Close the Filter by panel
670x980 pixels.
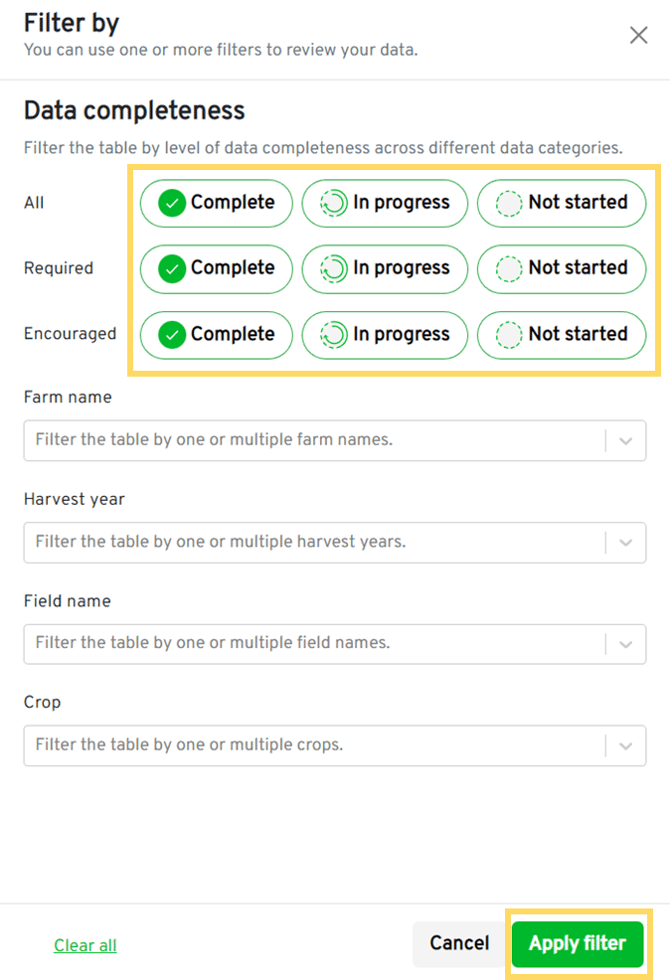(638, 35)
